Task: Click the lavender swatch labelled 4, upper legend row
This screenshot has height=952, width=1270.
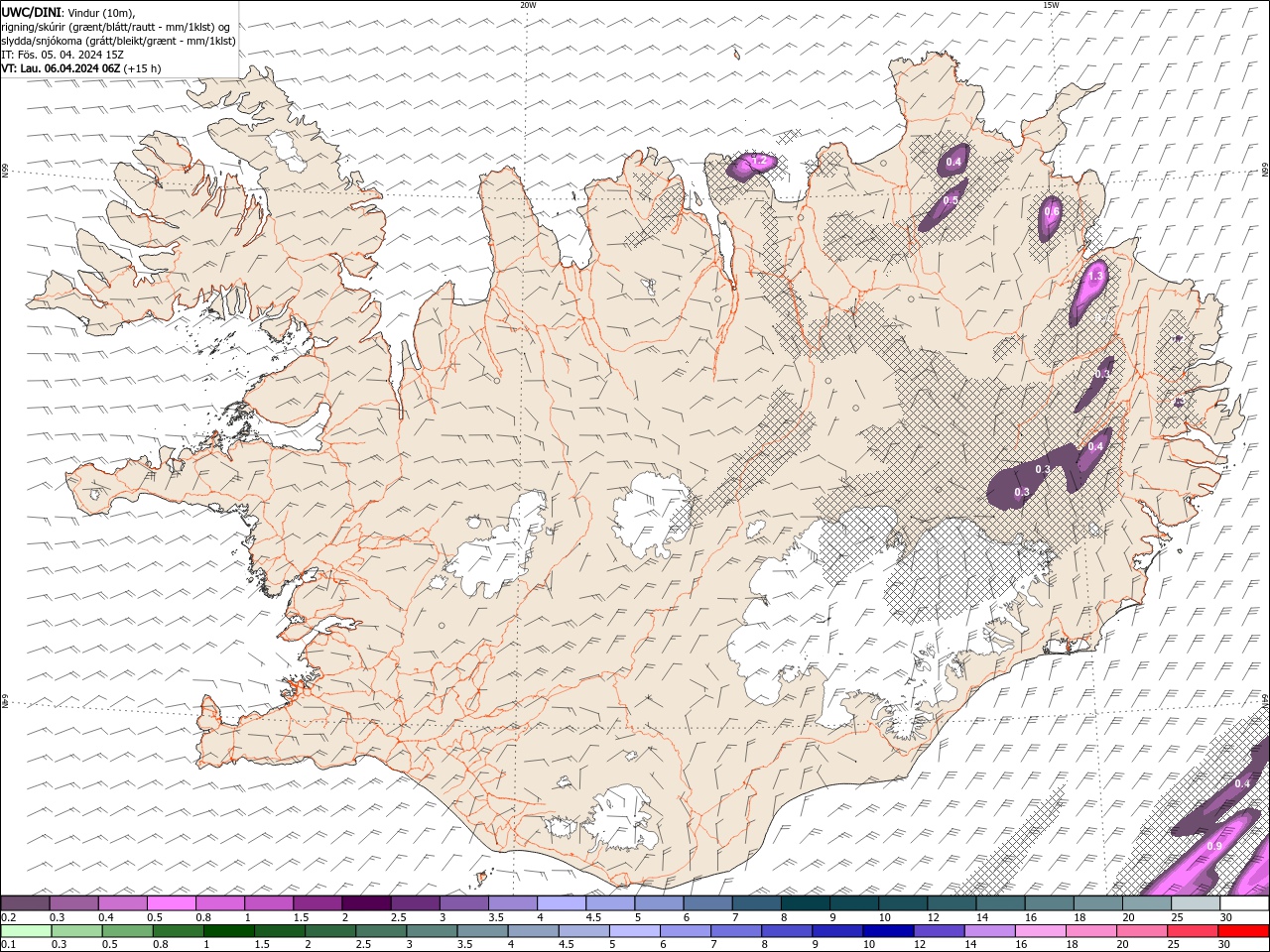Action: pos(561,903)
